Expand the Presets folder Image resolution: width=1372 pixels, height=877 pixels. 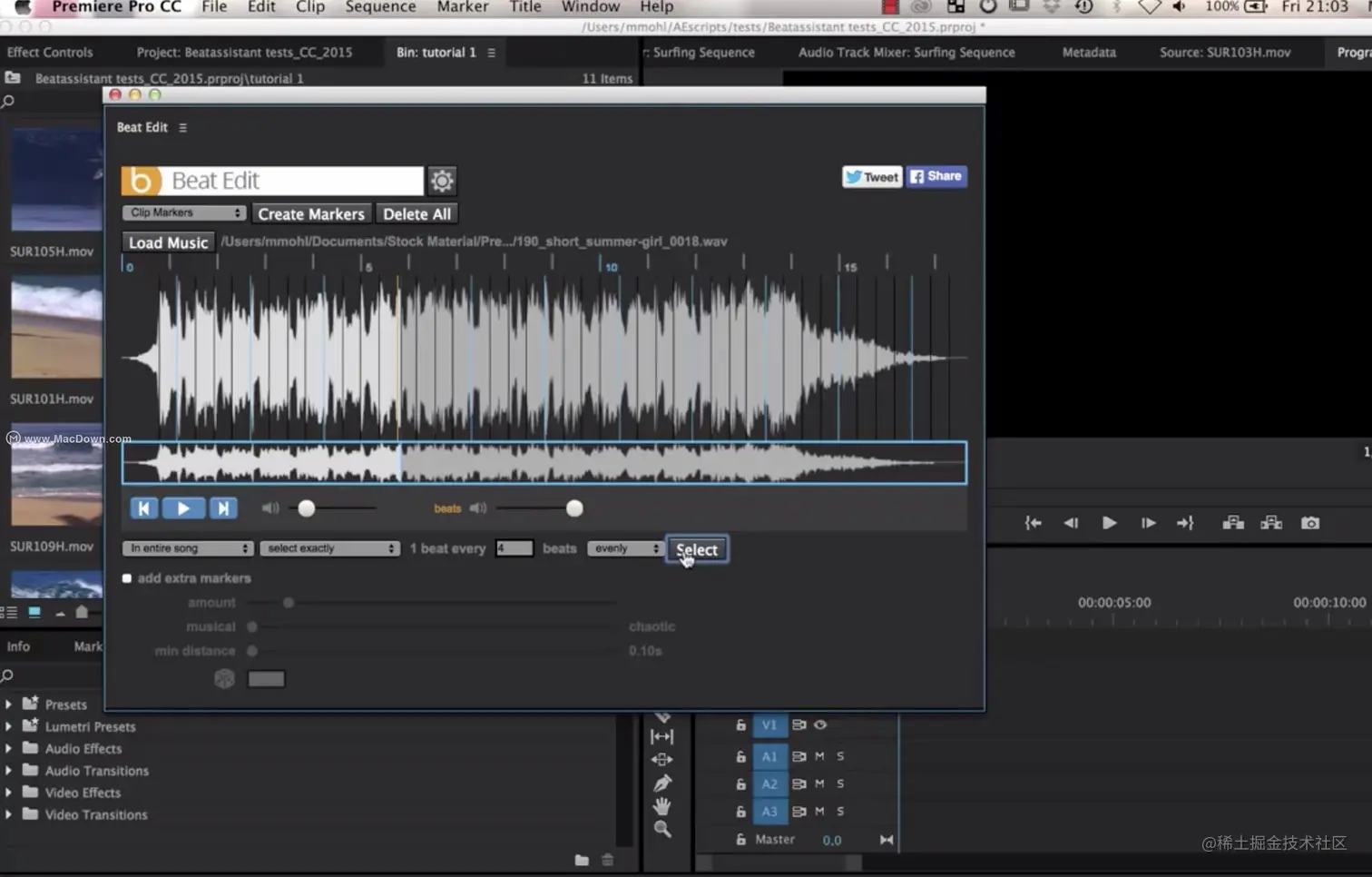coord(8,704)
